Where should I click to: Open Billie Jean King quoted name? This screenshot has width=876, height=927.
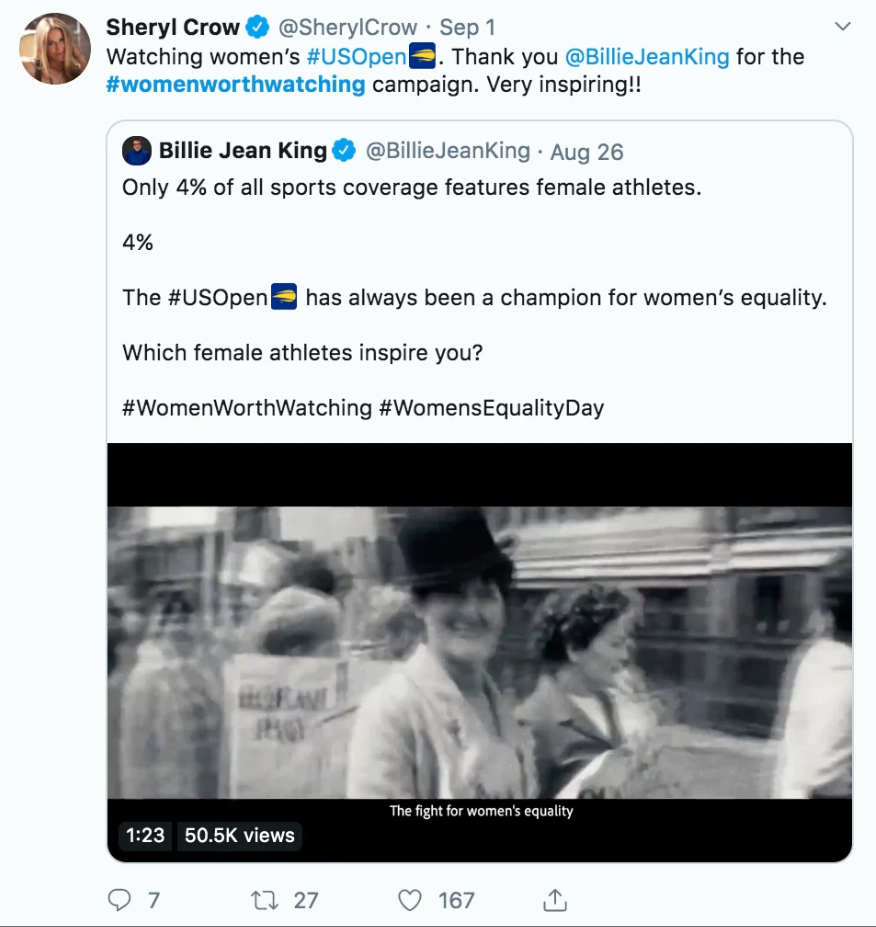243,151
